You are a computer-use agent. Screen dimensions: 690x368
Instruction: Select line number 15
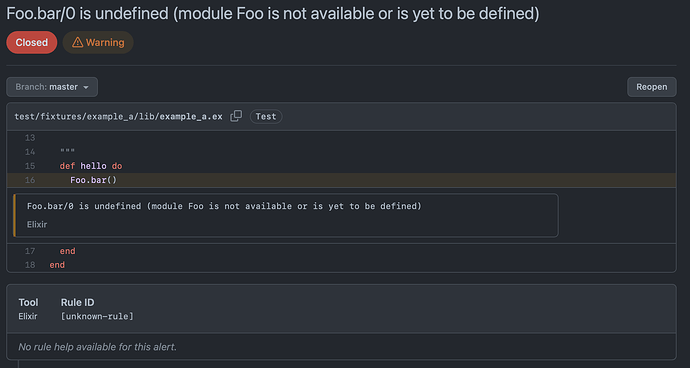pyautogui.click(x=30, y=166)
